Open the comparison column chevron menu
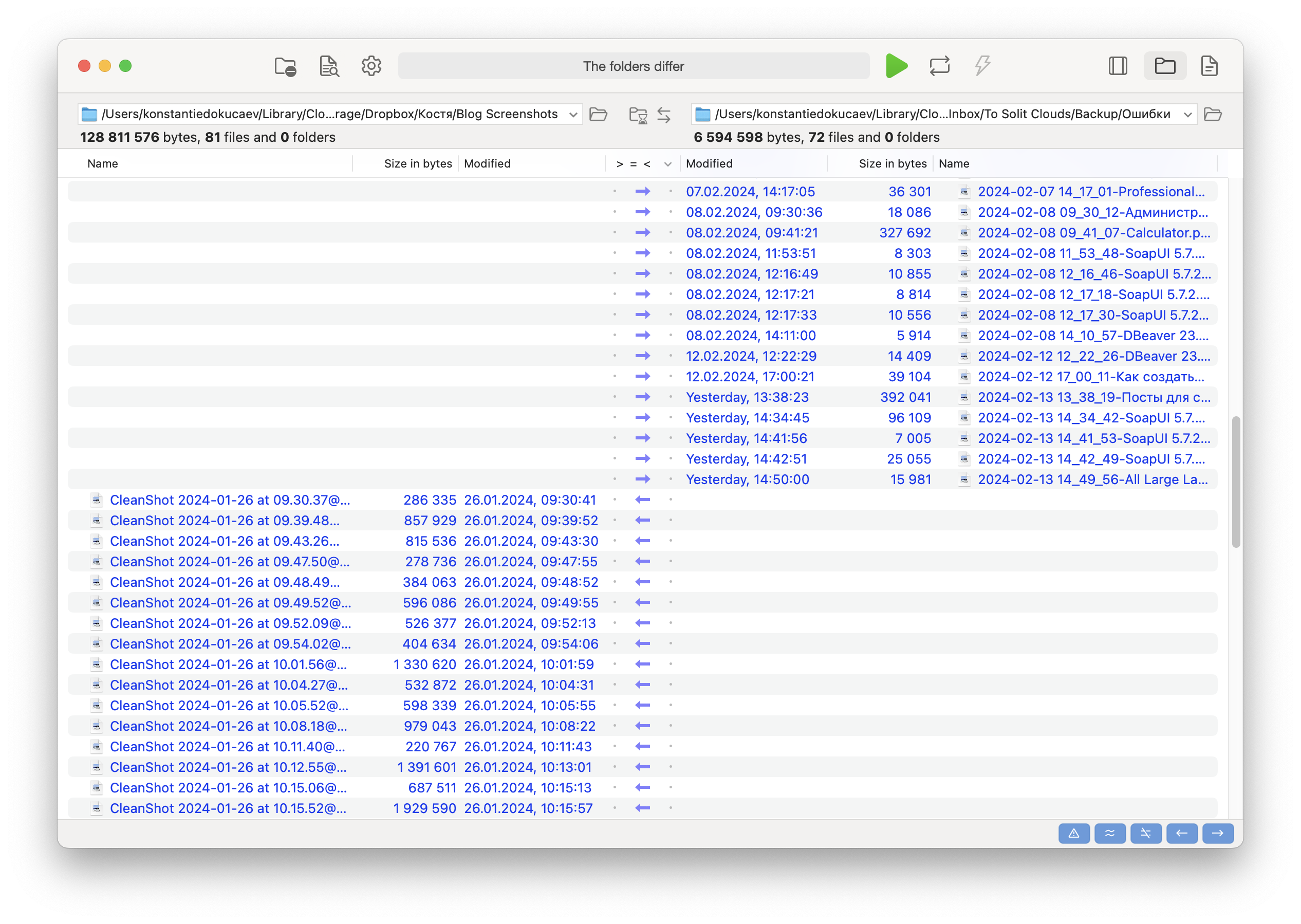This screenshot has height=924, width=1301. click(668, 164)
